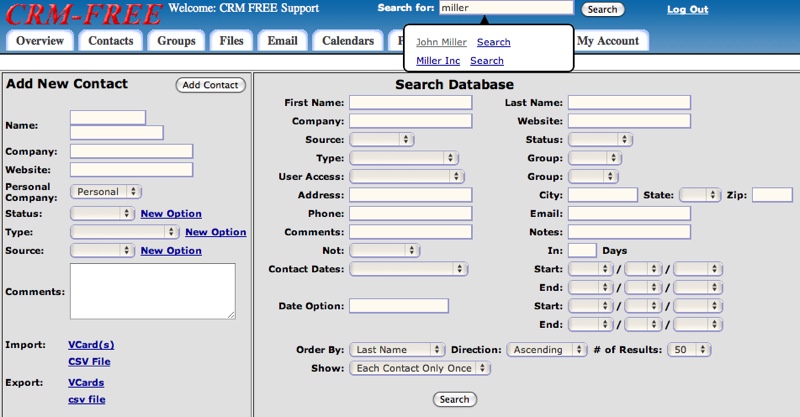This screenshot has width=800, height=417.
Task: Click the Last Name search field
Action: coord(630,103)
